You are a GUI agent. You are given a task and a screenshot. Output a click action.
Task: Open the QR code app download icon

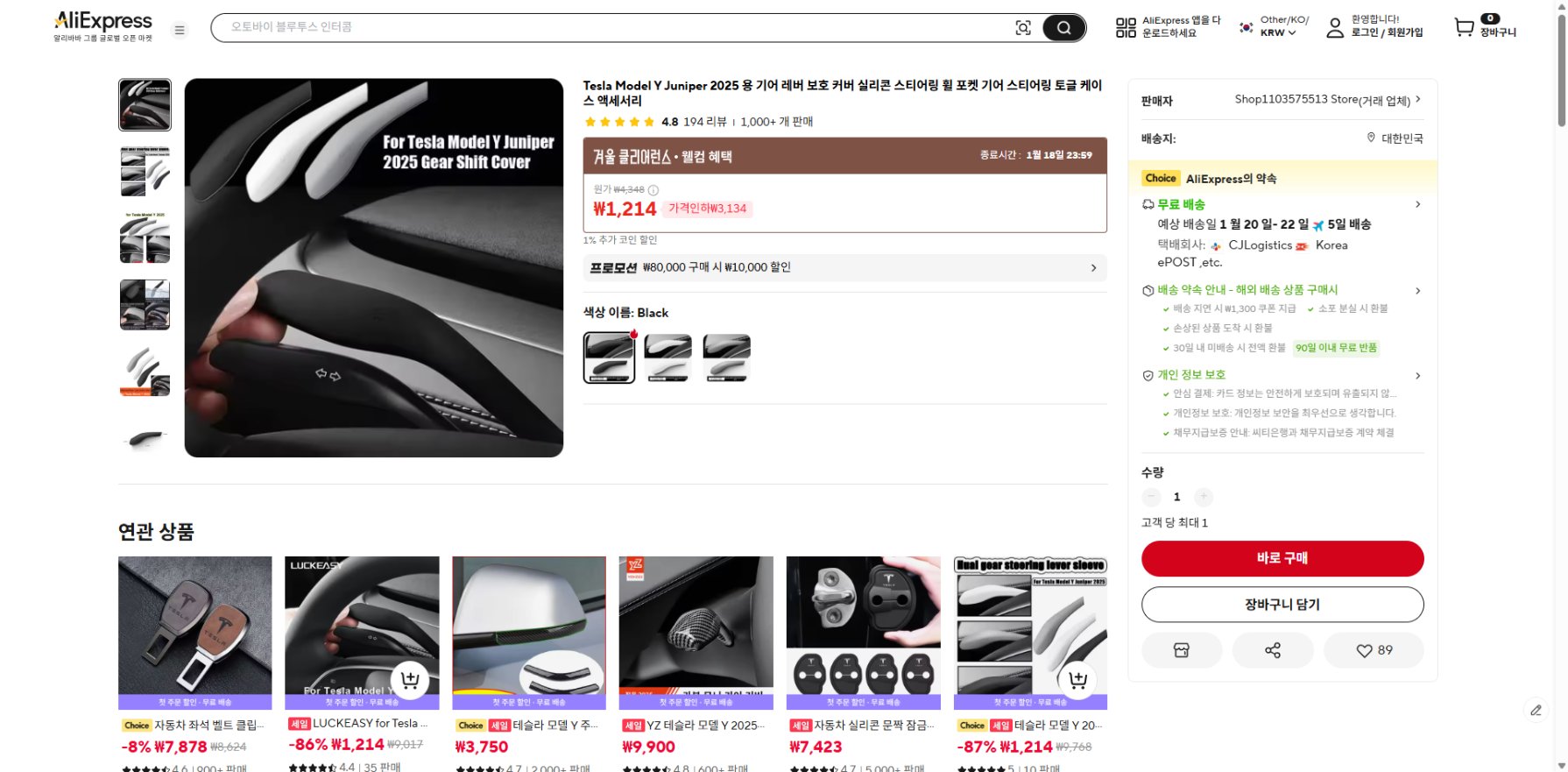coord(1126,28)
